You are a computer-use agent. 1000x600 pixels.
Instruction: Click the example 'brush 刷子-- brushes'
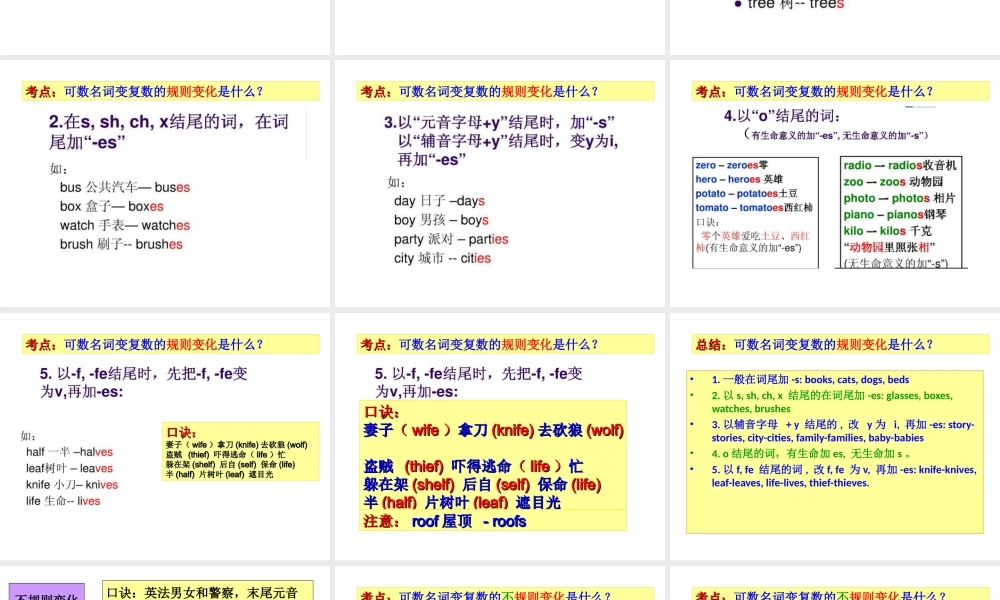point(121,244)
